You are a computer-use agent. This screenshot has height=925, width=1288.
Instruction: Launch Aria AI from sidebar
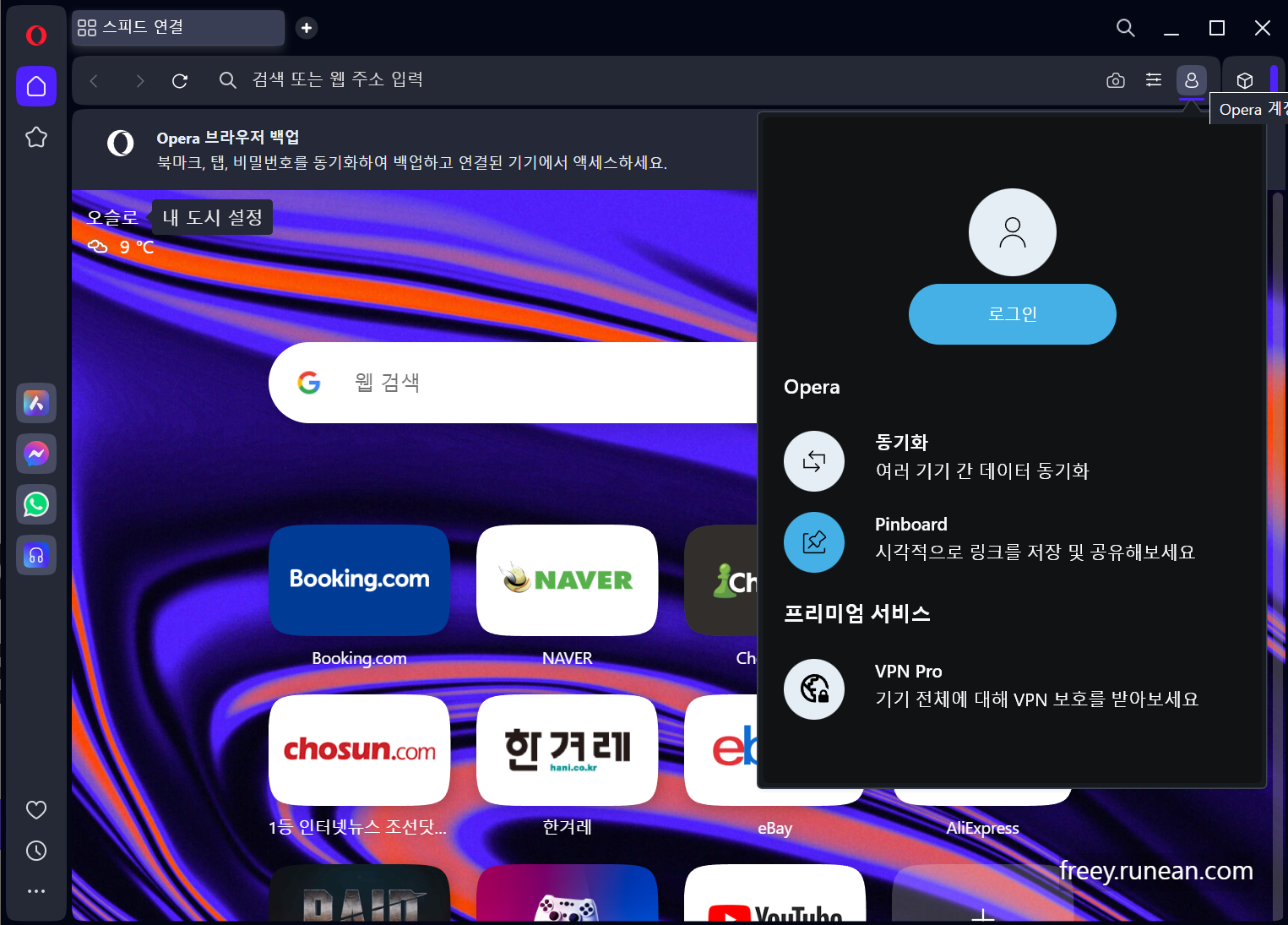[36, 403]
